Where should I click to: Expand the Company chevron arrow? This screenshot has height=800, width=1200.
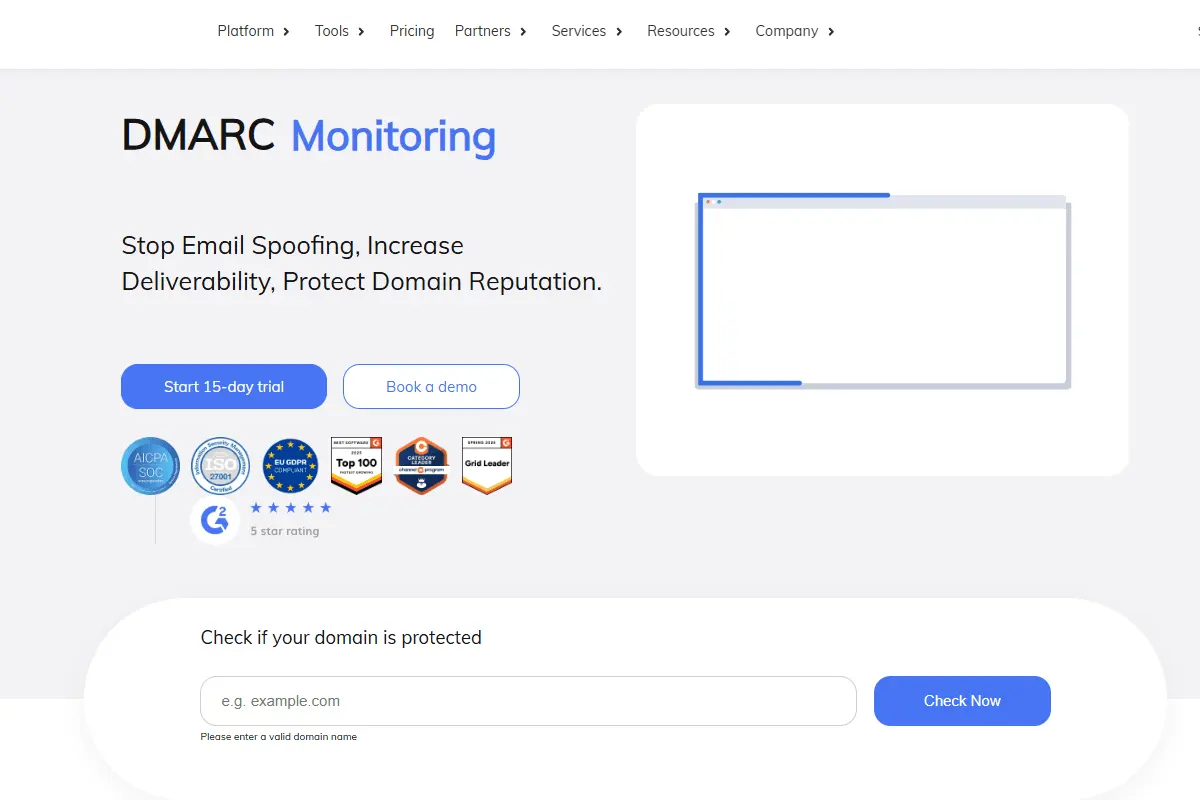tap(831, 32)
